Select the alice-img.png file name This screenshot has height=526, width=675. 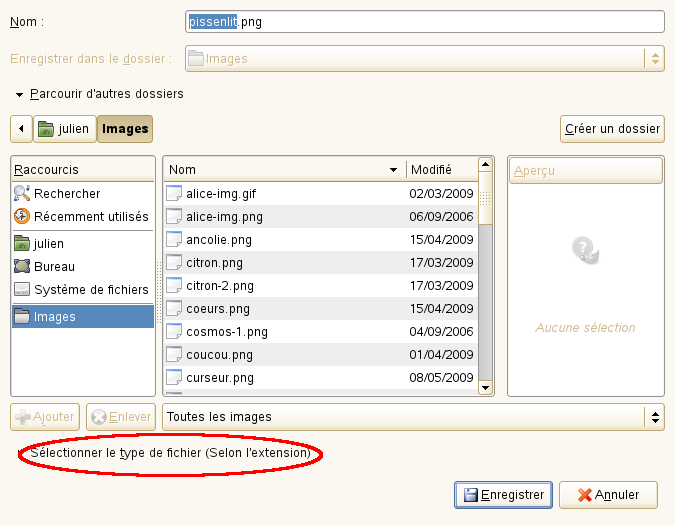(224, 217)
